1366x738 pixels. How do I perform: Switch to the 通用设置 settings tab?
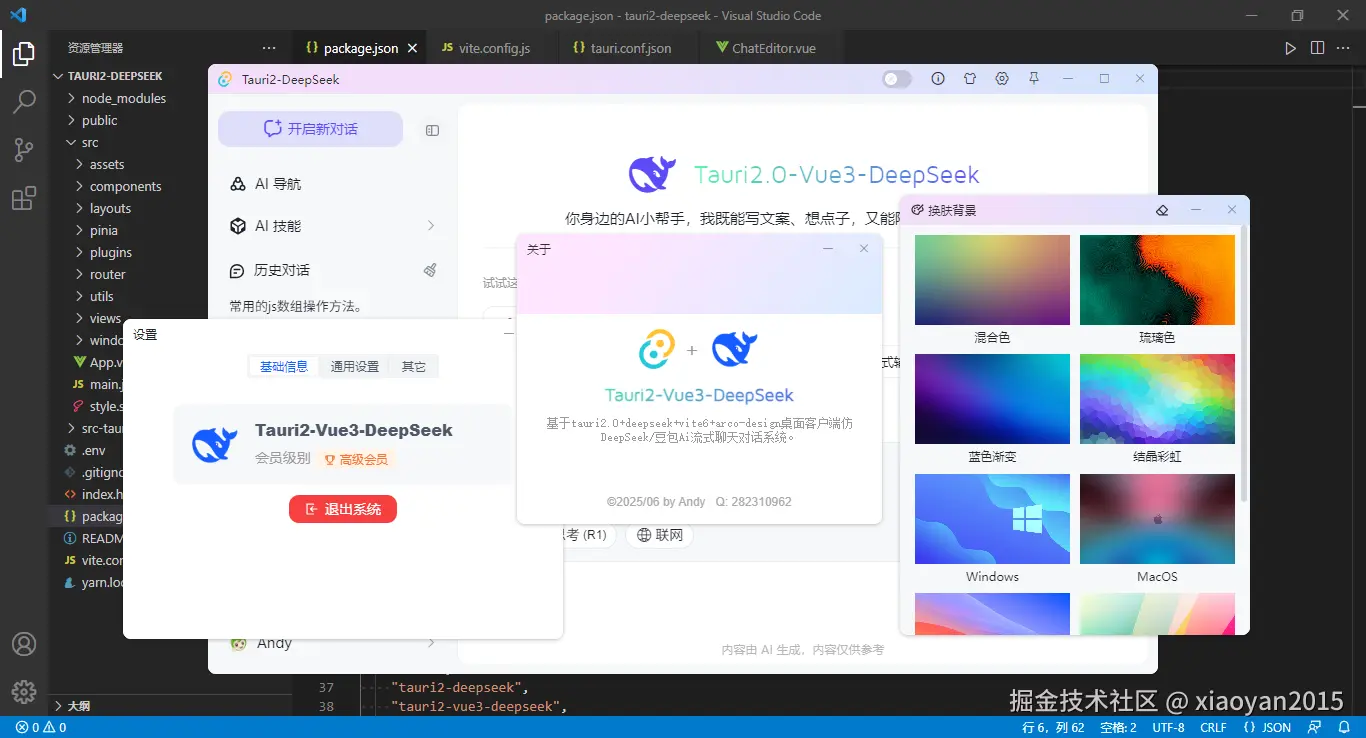coord(353,366)
